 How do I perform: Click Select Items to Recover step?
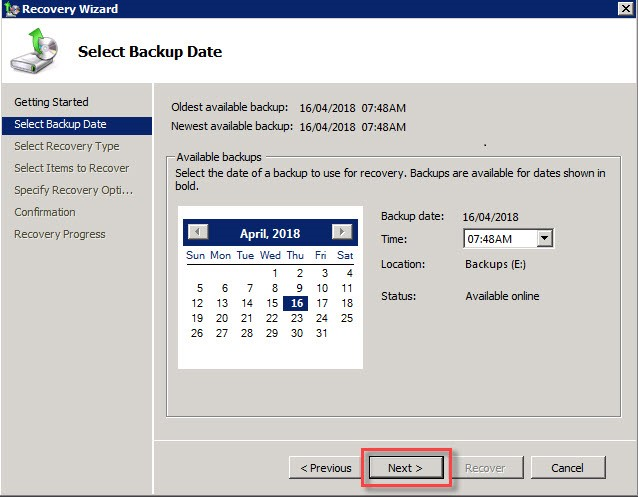point(71,168)
